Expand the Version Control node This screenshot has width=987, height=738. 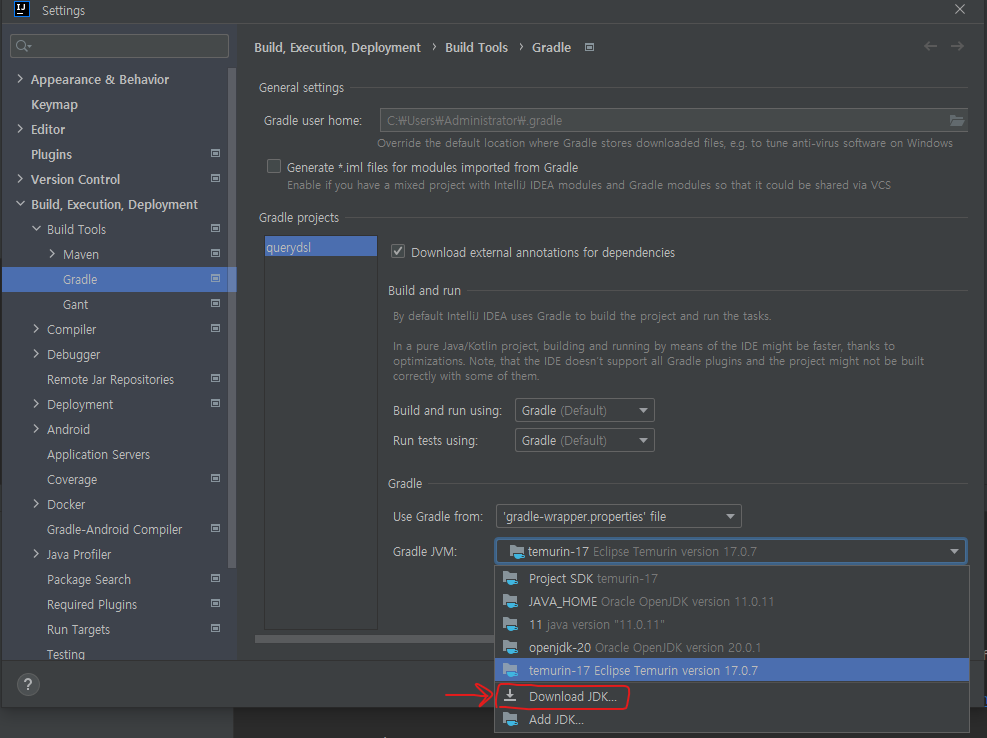[20, 178]
